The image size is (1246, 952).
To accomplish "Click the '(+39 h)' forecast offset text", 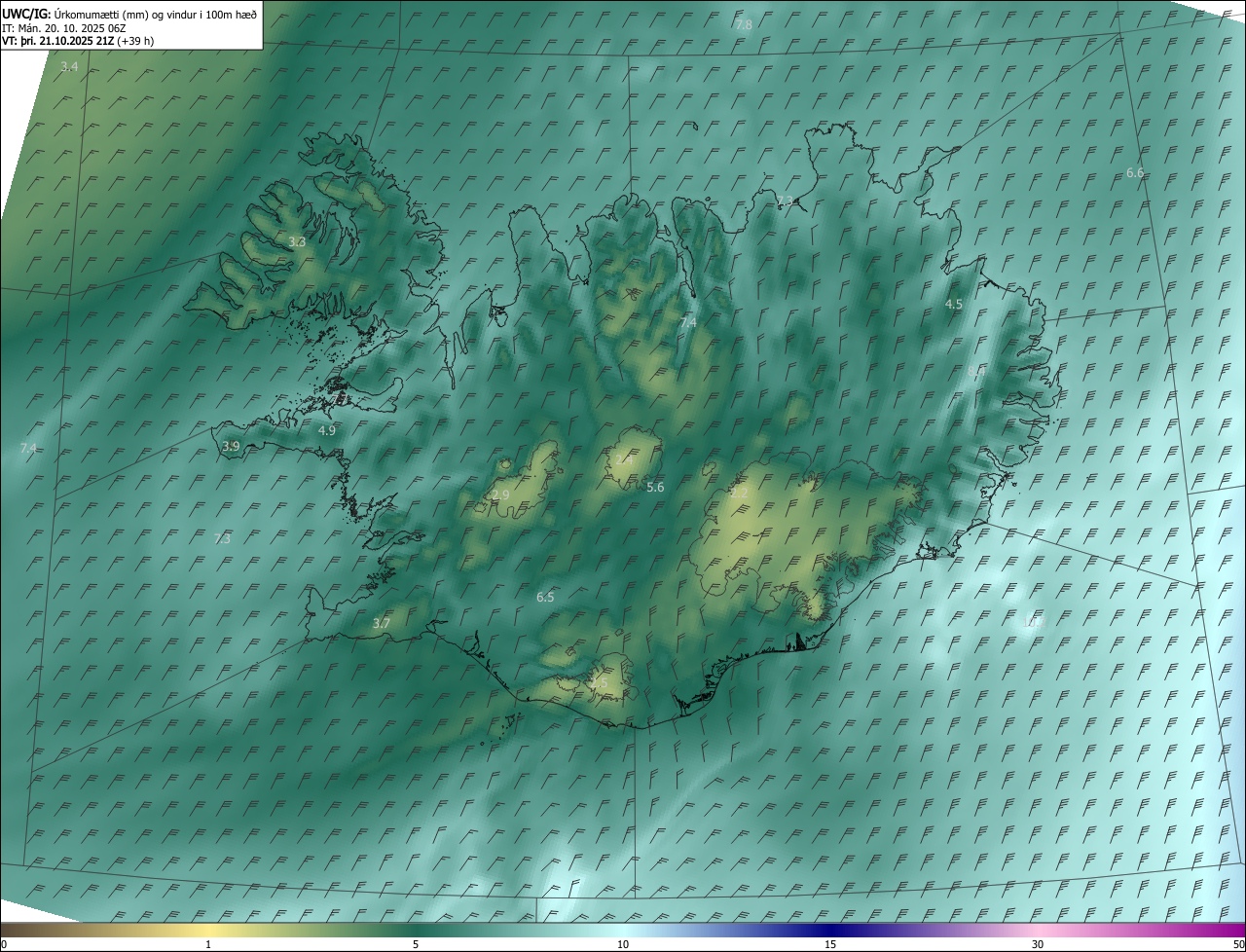I will [135, 41].
